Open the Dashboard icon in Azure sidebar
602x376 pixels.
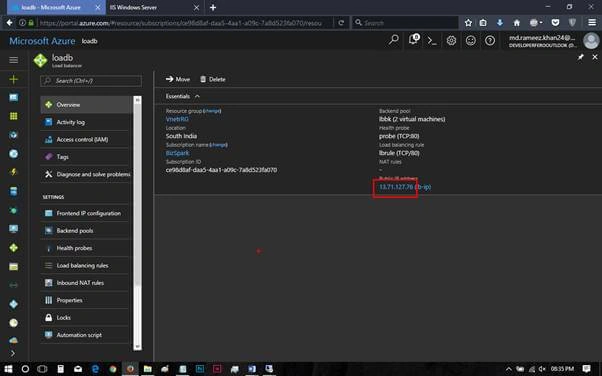(x=13, y=98)
